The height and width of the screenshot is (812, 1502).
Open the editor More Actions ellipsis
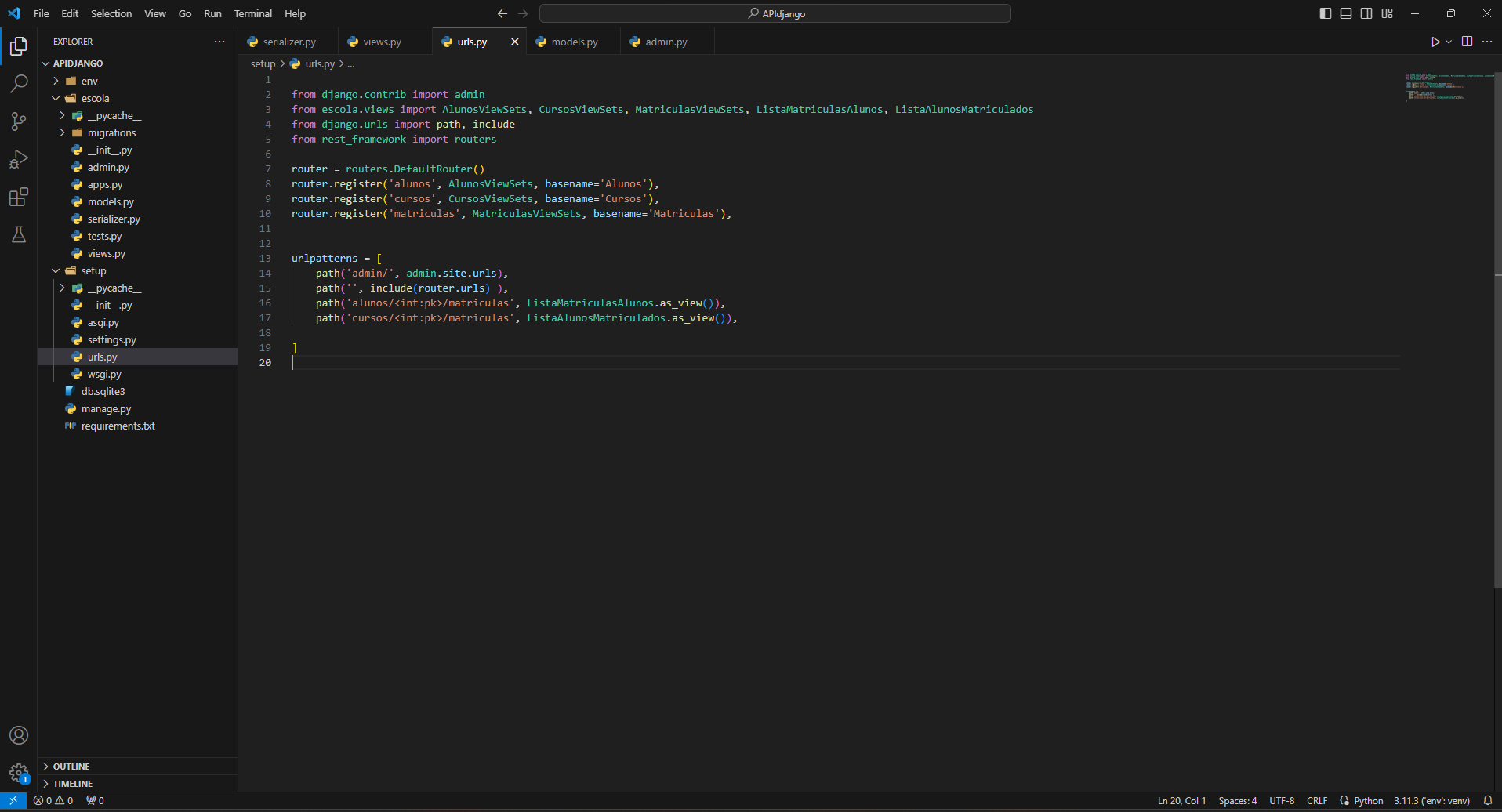(x=1487, y=42)
